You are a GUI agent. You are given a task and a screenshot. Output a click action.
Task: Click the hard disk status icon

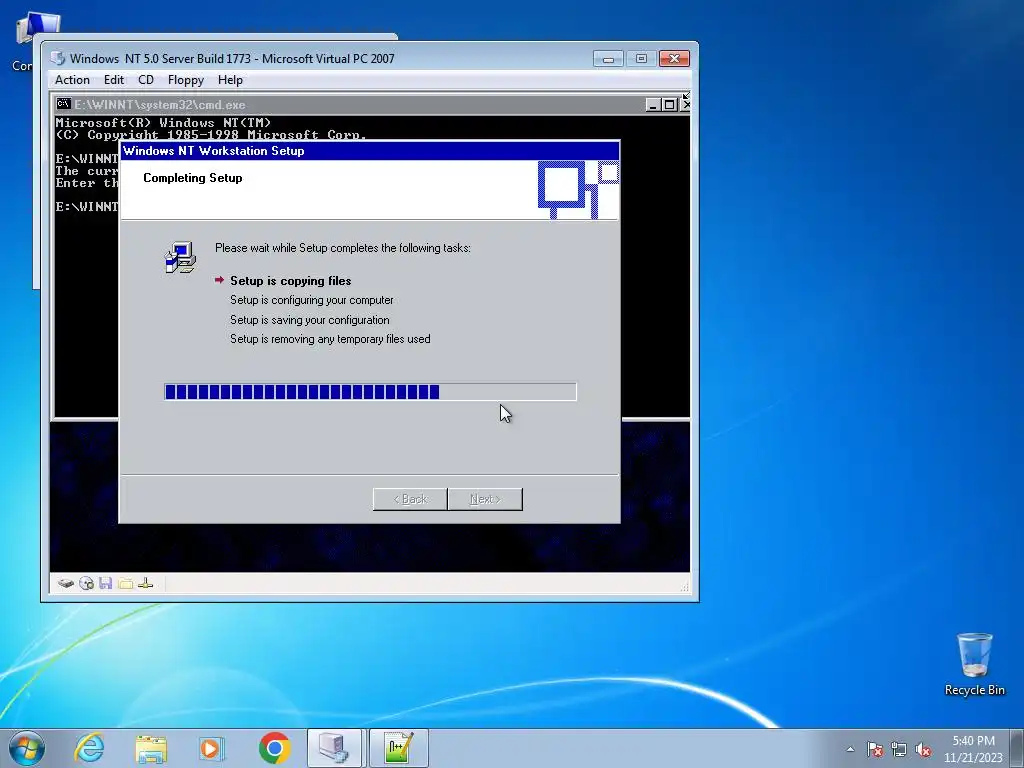(65, 583)
